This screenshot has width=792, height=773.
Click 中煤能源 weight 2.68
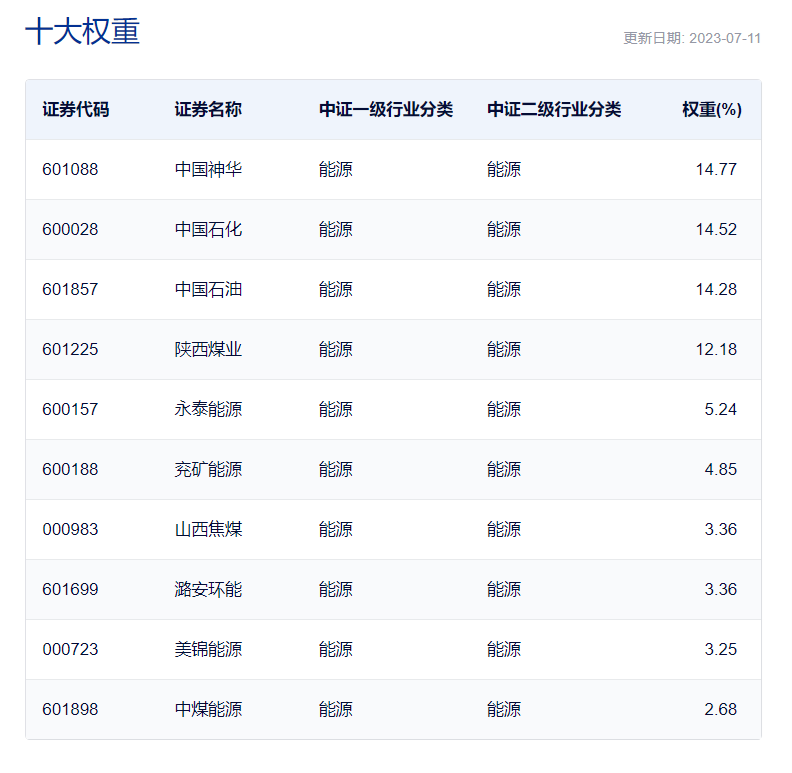tap(721, 709)
